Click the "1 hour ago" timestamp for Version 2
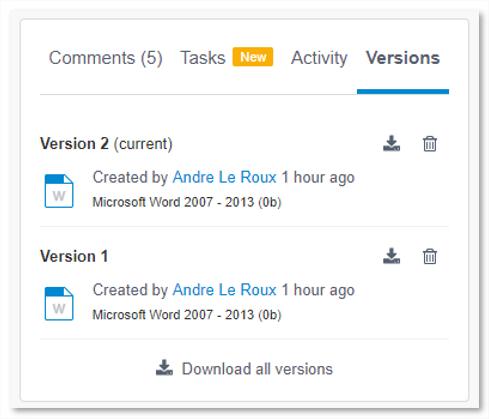The width and height of the screenshot is (489, 419). click(318, 177)
